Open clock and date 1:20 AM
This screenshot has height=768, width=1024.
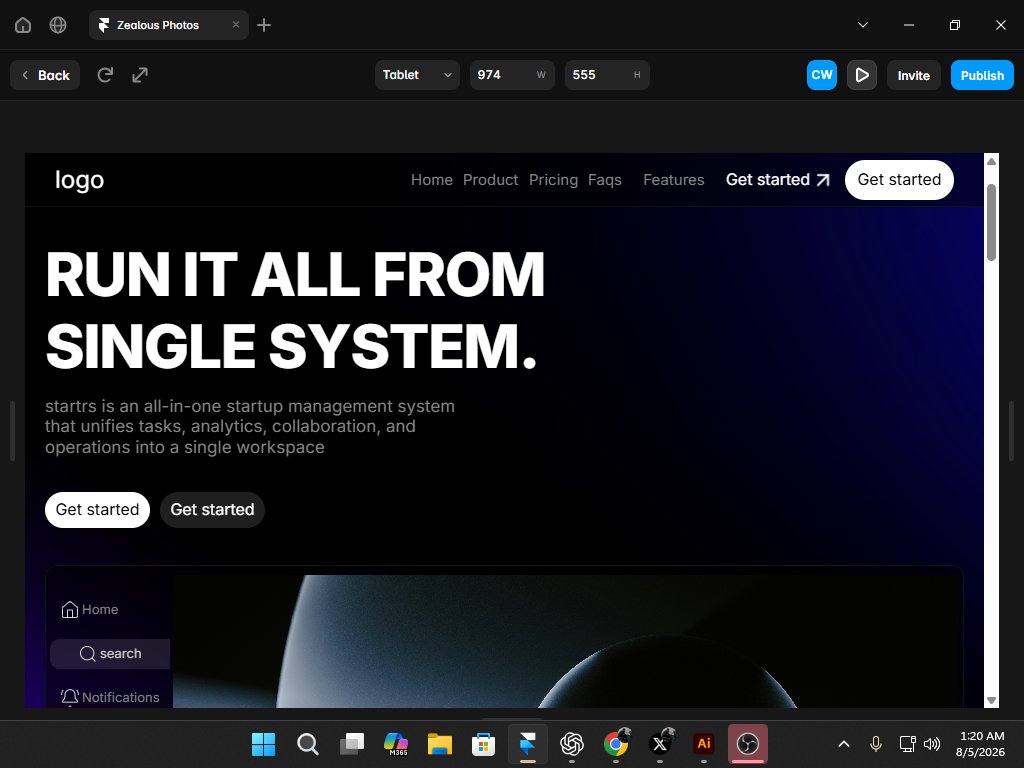(x=980, y=744)
